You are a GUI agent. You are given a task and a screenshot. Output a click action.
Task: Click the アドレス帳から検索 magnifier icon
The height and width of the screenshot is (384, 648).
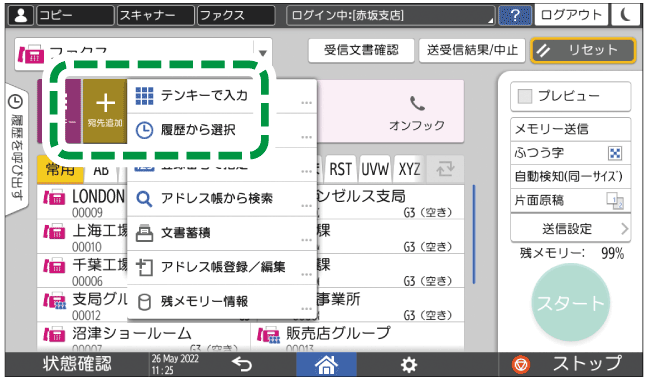[144, 199]
